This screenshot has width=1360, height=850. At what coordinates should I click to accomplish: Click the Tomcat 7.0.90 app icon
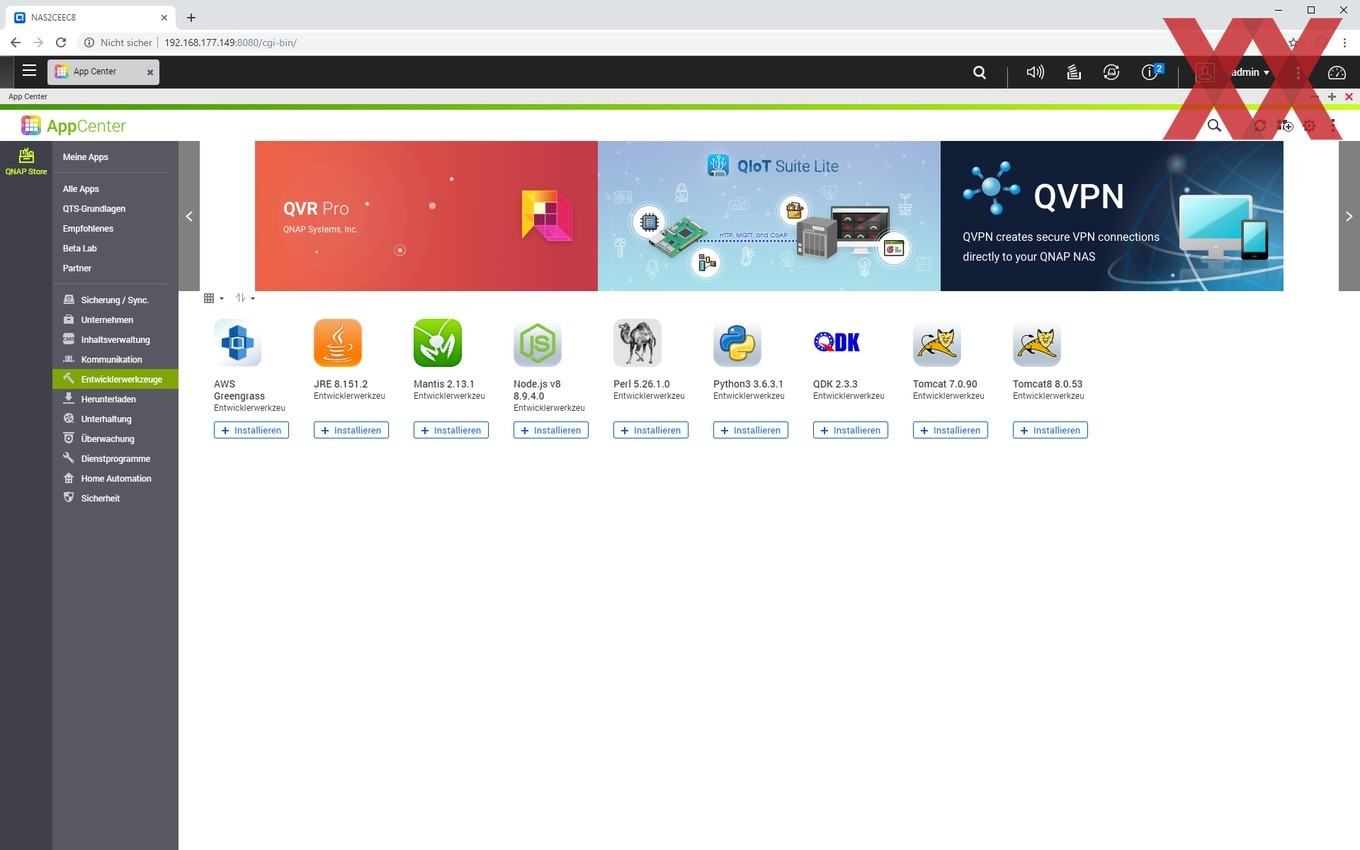(x=938, y=343)
